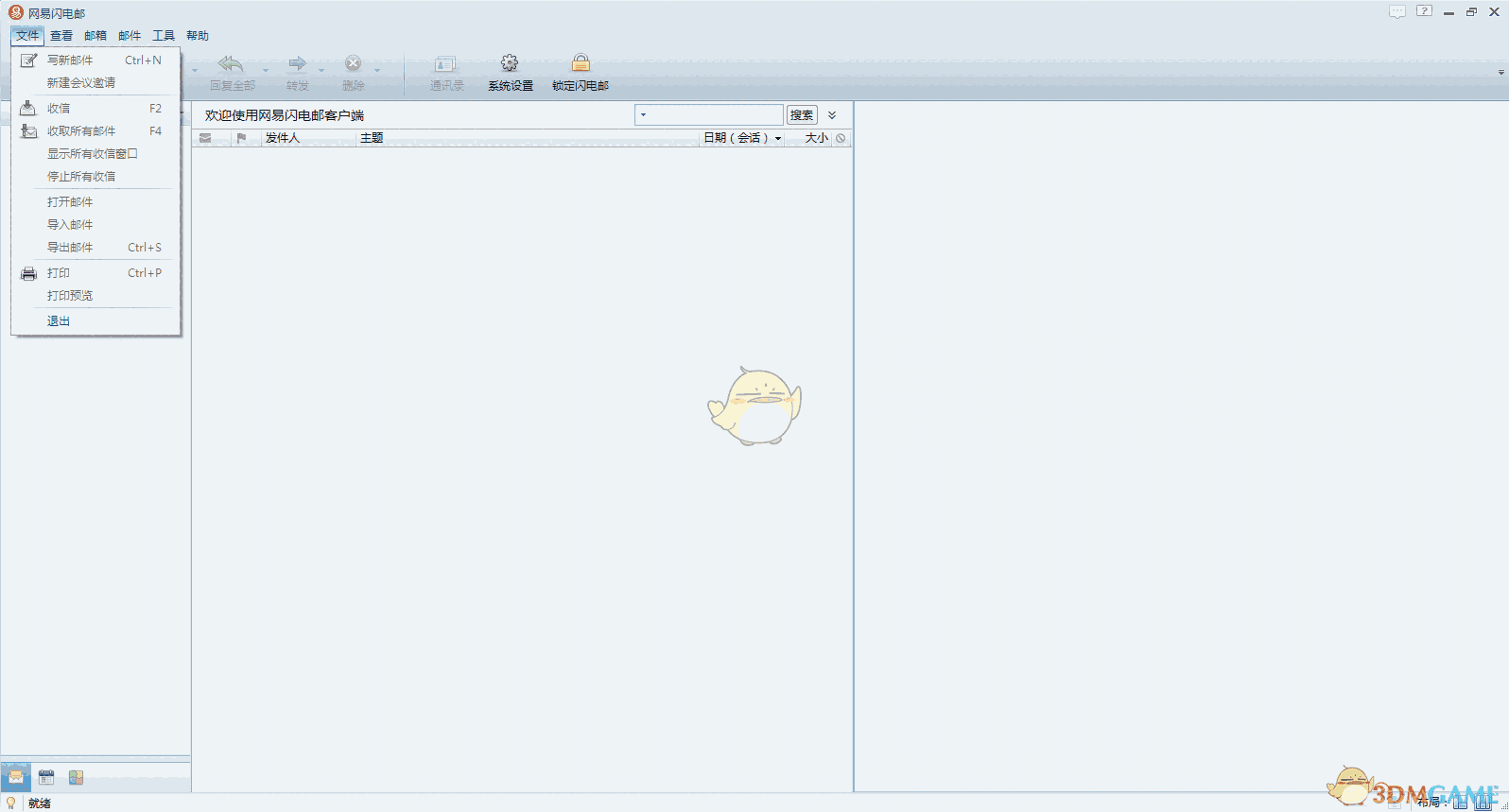Open the 通讯录 address book icon
1509x812 pixels.
click(x=445, y=64)
